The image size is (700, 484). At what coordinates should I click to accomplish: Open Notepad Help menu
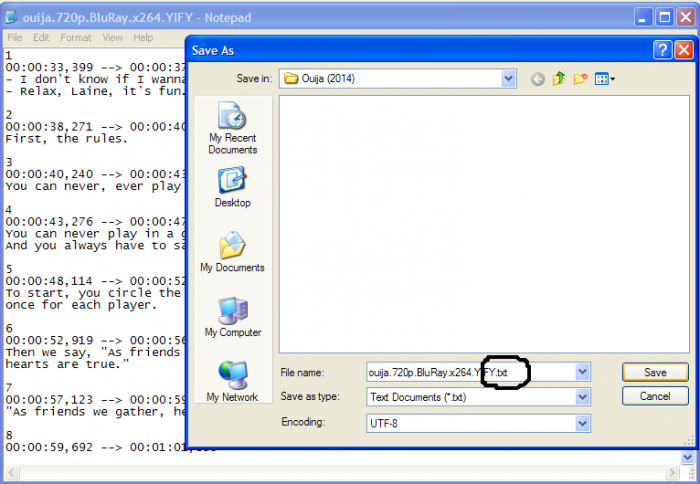[x=143, y=38]
